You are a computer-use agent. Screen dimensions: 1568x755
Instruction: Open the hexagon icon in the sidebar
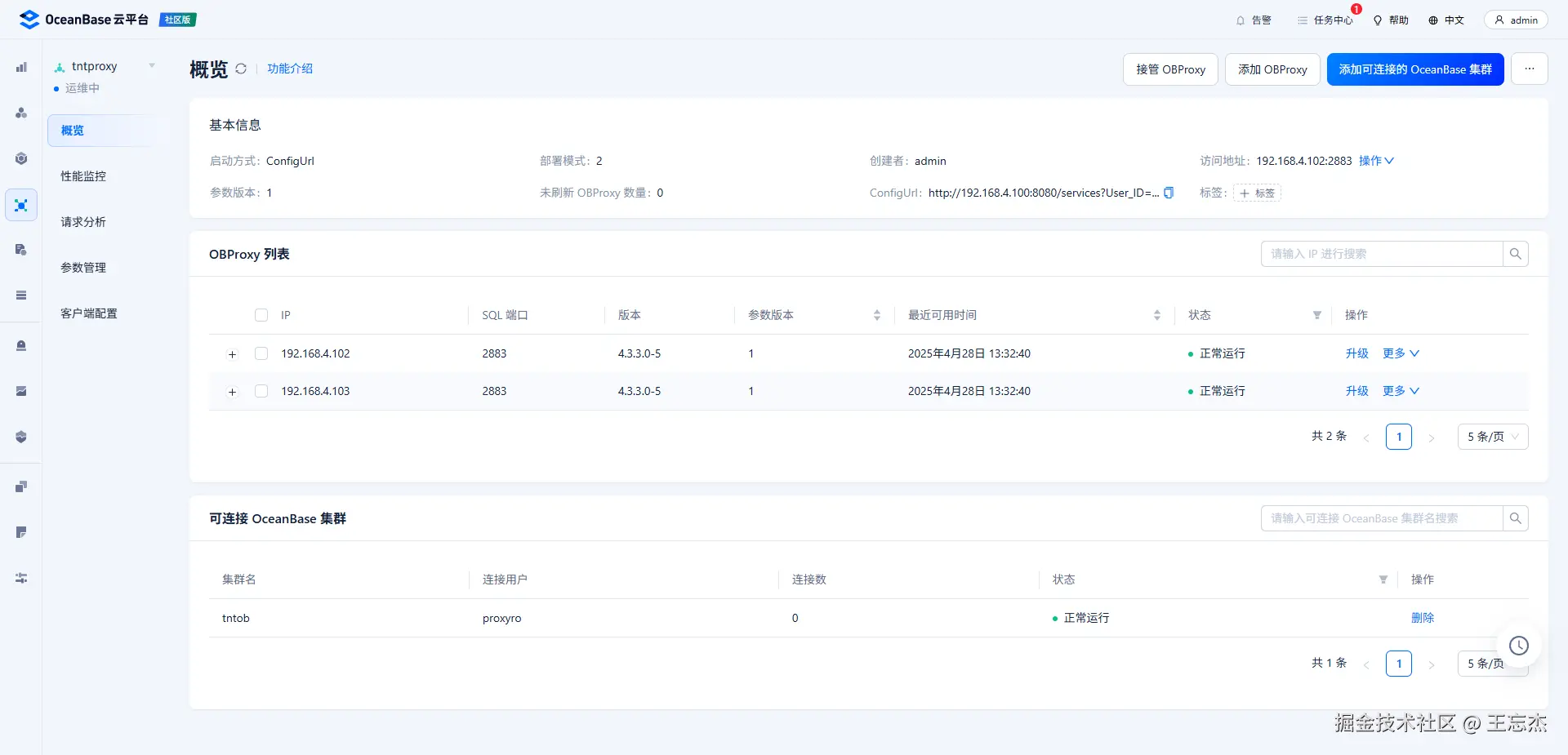pyautogui.click(x=21, y=158)
